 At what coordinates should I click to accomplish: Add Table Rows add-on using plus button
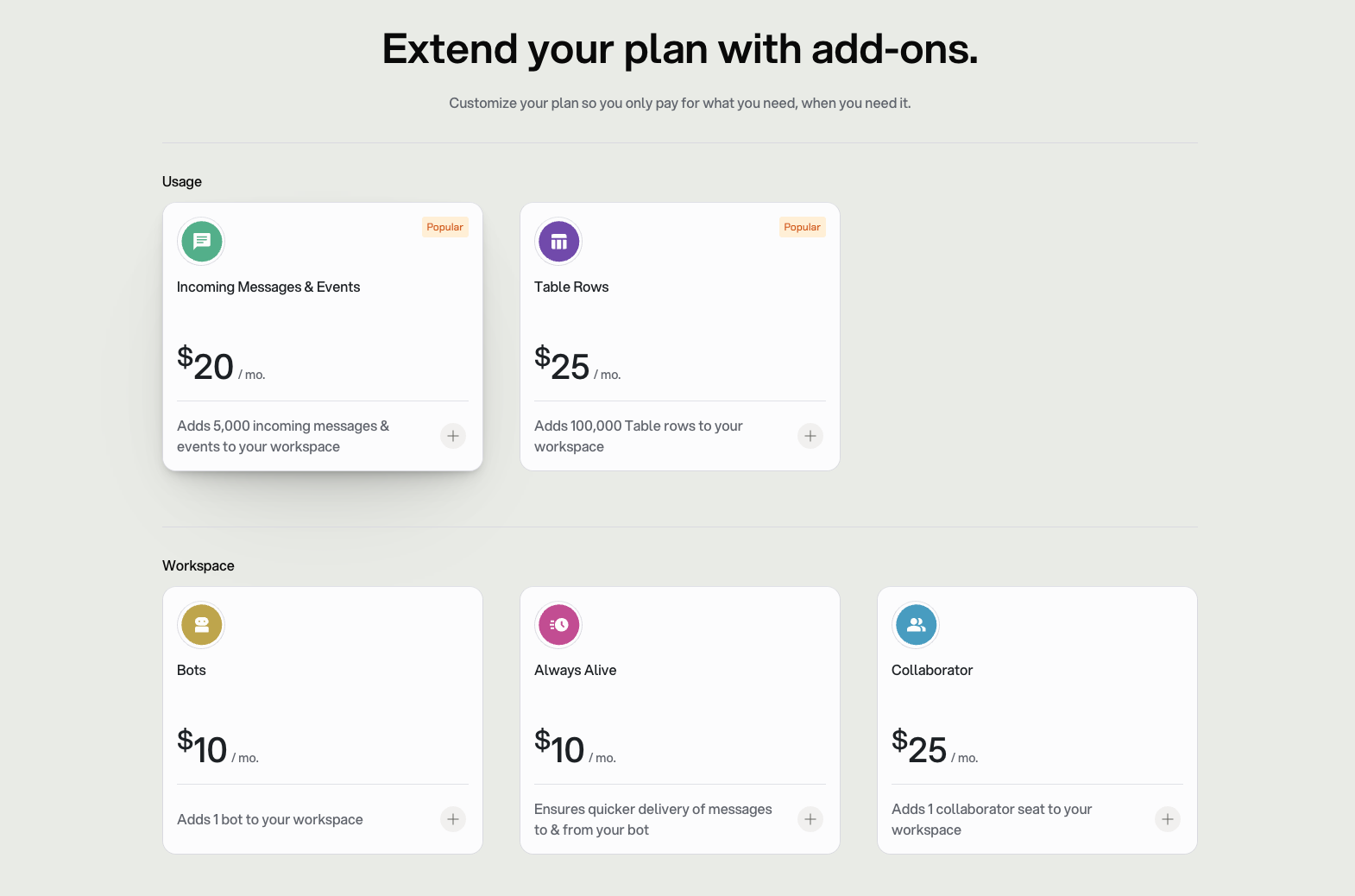pos(810,436)
